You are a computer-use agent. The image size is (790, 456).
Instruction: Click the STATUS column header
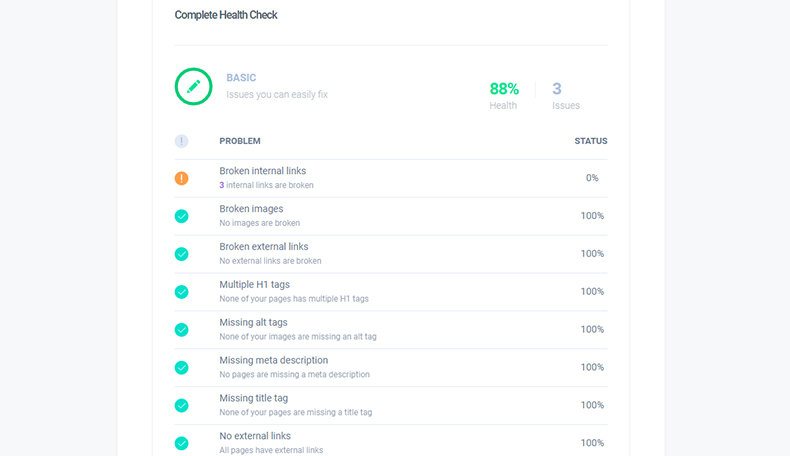pyautogui.click(x=591, y=141)
